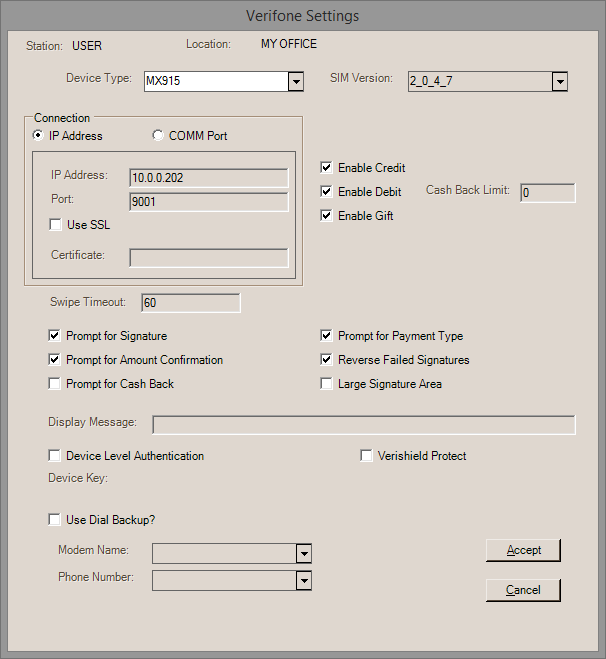606x659 pixels.
Task: Click the empty Certificate input field
Action: [x=209, y=258]
